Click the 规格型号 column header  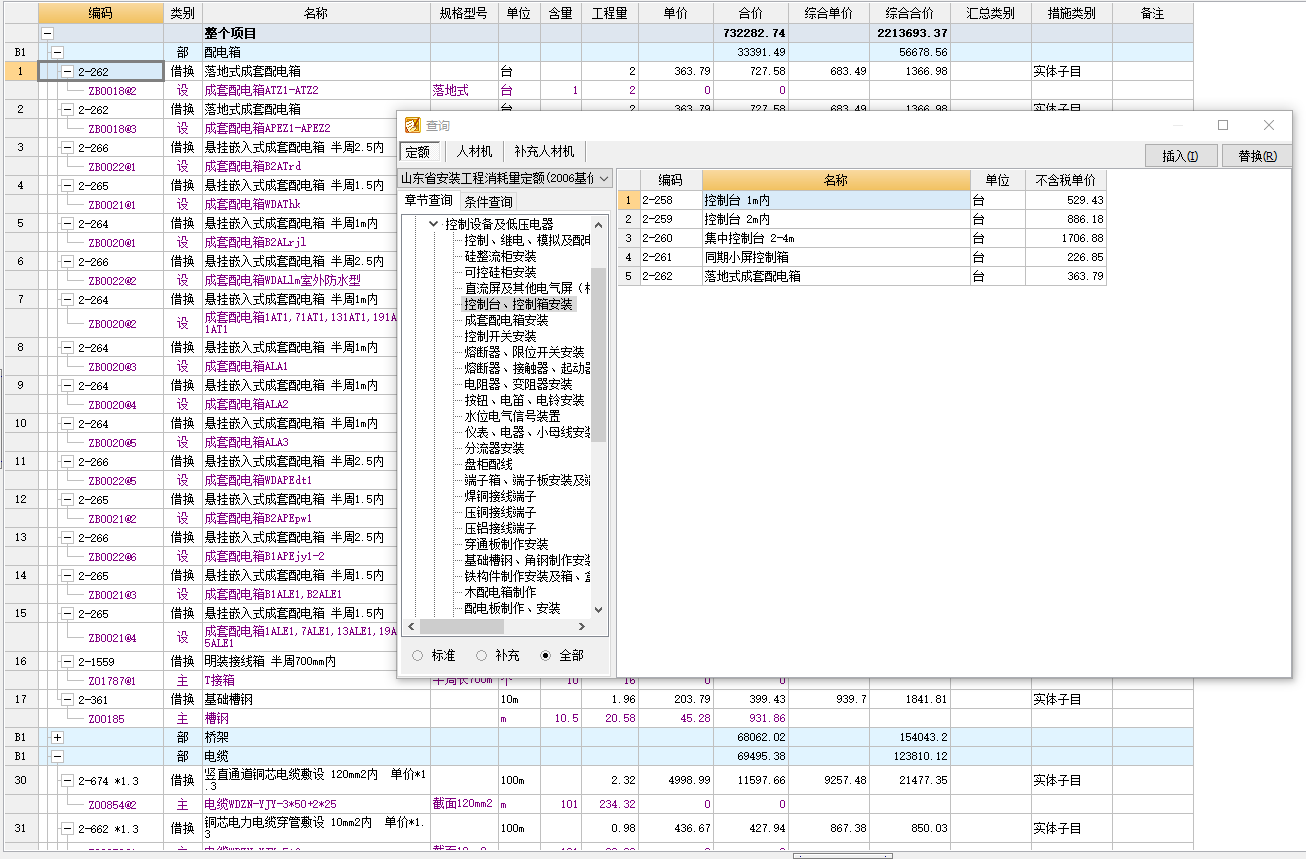[x=464, y=13]
